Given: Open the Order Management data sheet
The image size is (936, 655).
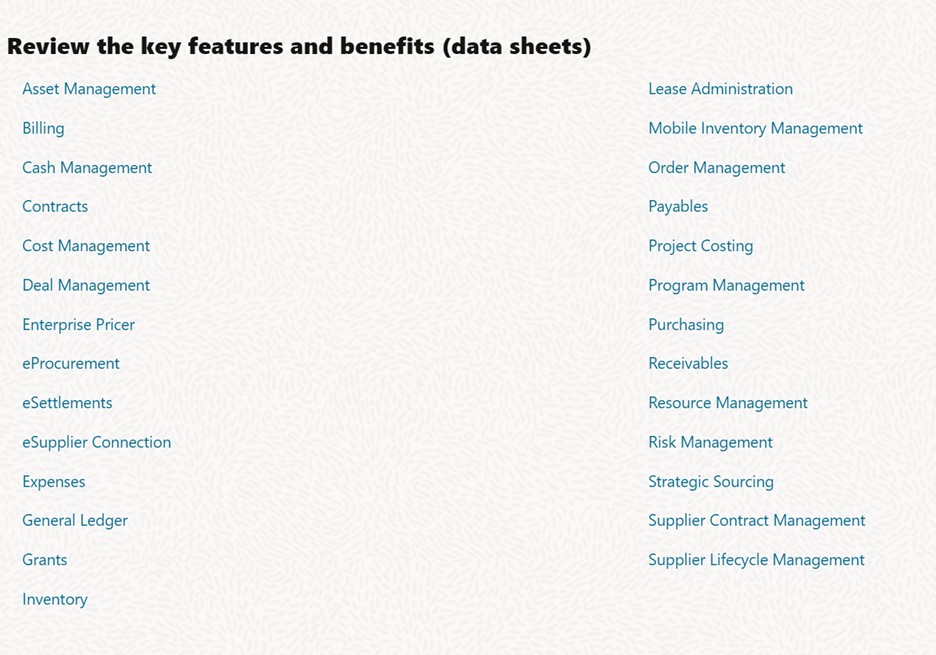Looking at the screenshot, I should tap(716, 167).
